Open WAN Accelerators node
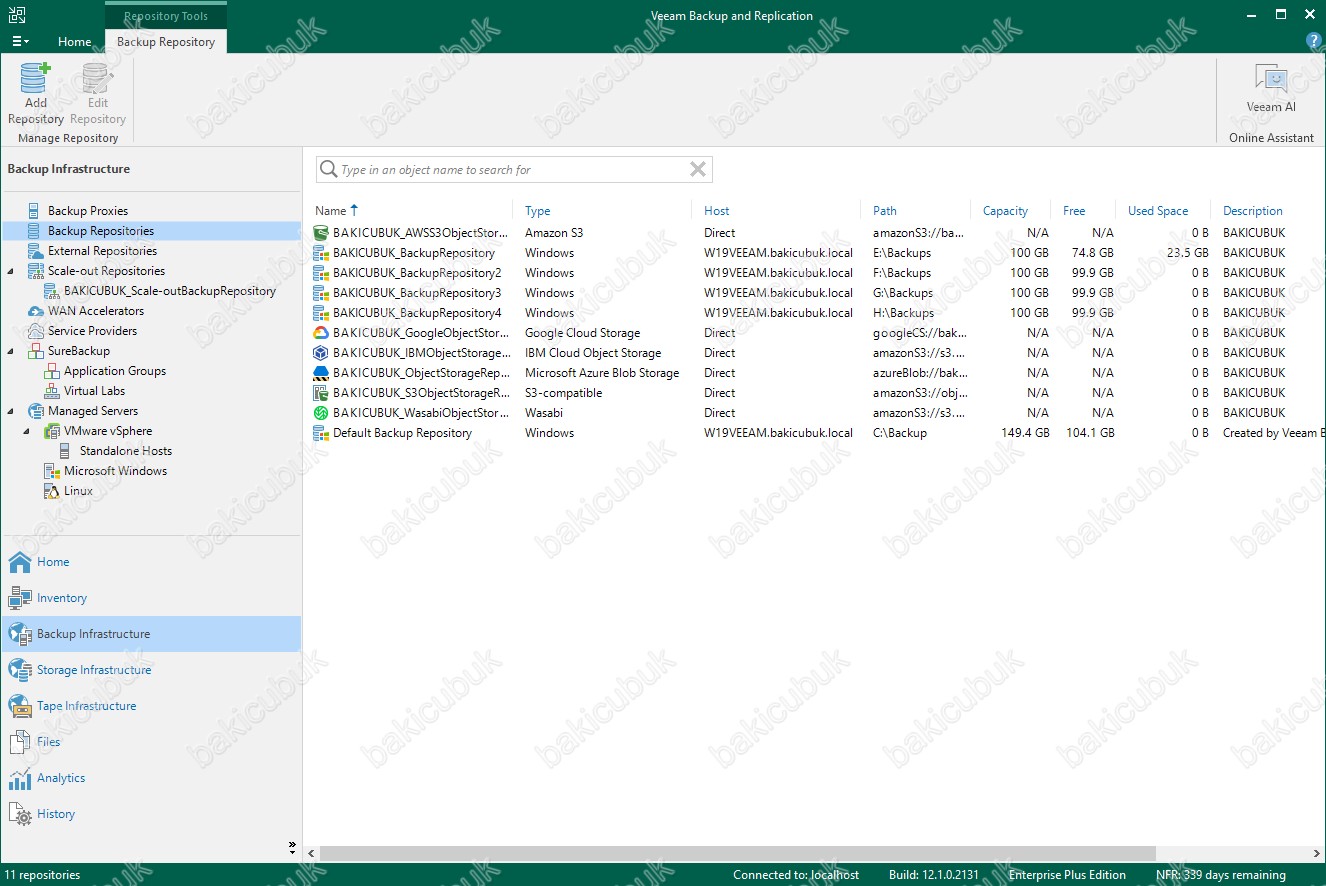 [x=96, y=311]
